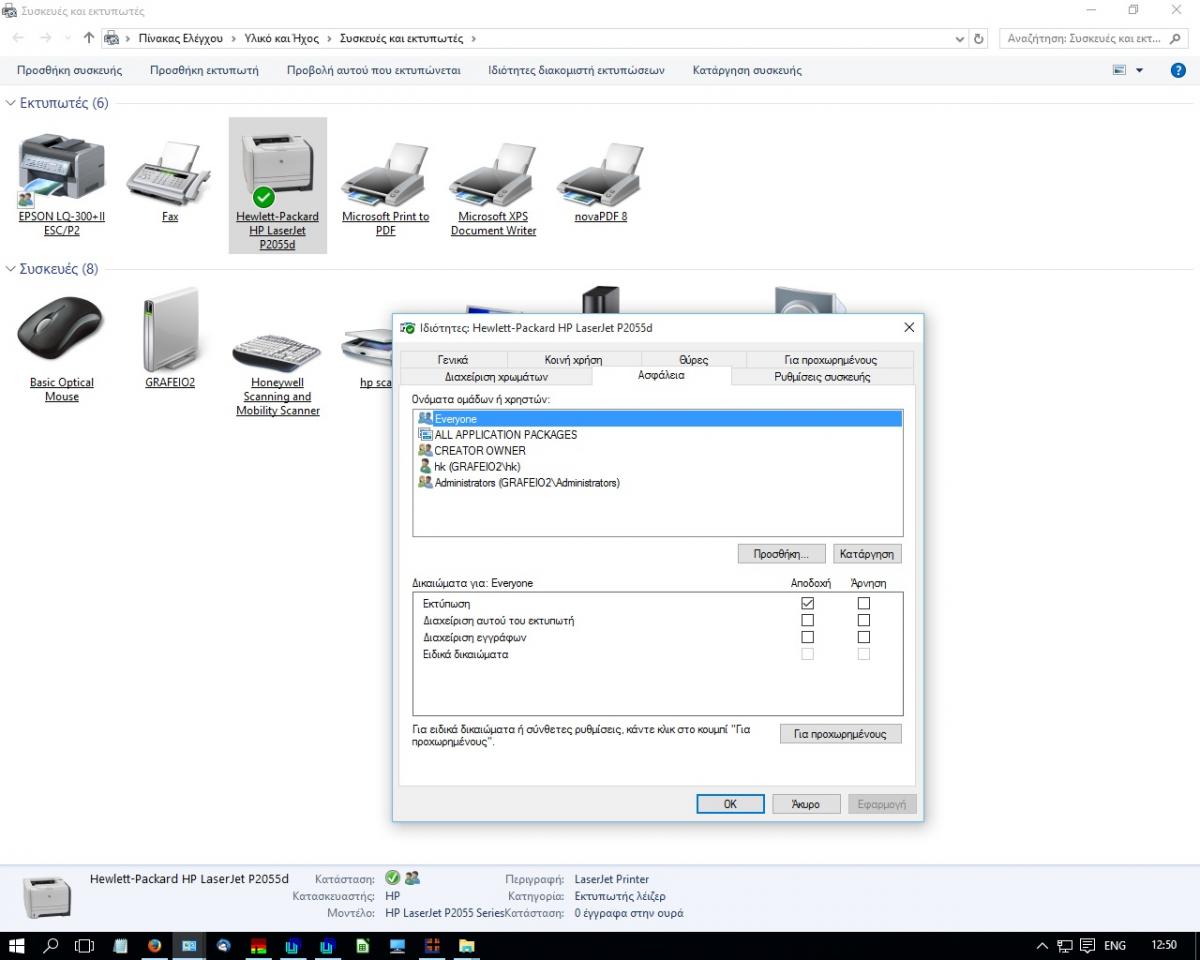The height and width of the screenshot is (960, 1200).
Task: Check Άρνηση for Διαχείριση εγγράφων
Action: (x=863, y=637)
